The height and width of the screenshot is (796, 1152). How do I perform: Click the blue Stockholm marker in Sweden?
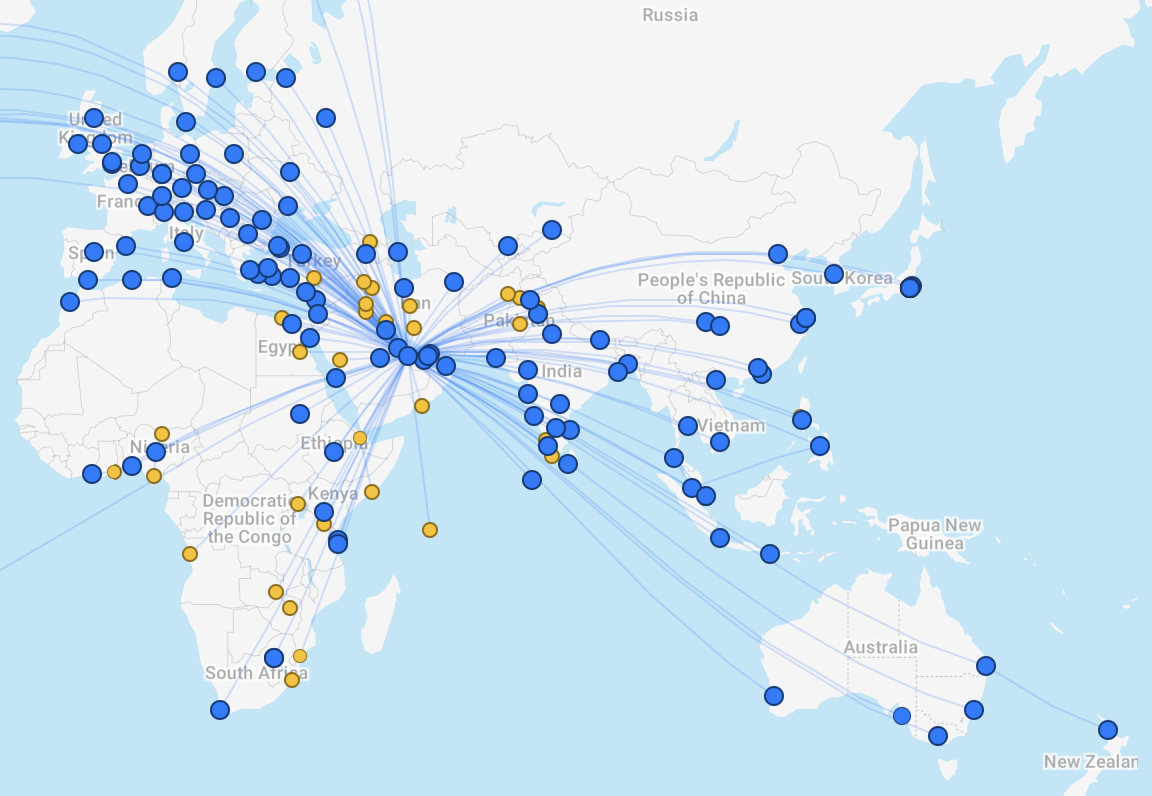point(216,77)
